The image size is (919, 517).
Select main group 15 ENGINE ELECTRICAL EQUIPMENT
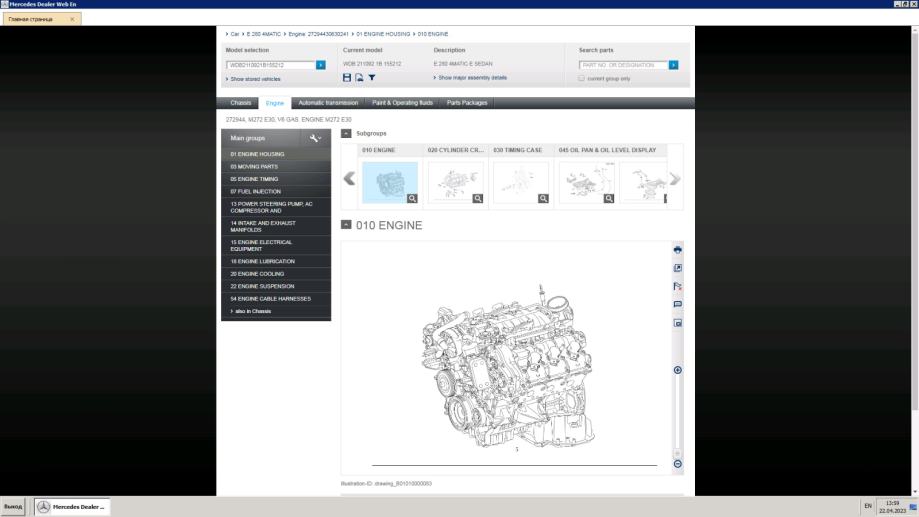[276, 245]
